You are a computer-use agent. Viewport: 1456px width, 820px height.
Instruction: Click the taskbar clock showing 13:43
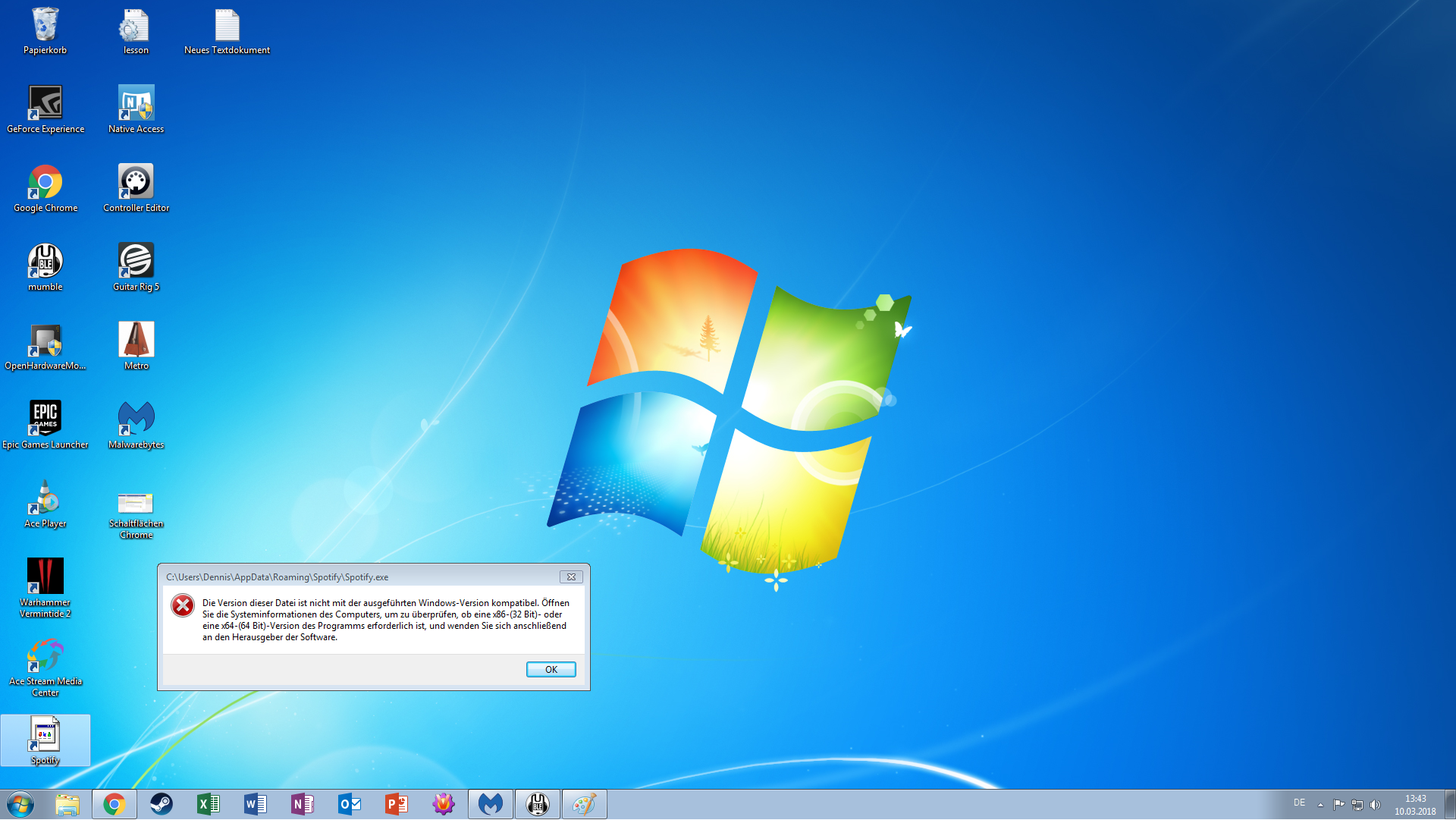pyautogui.click(x=1415, y=804)
